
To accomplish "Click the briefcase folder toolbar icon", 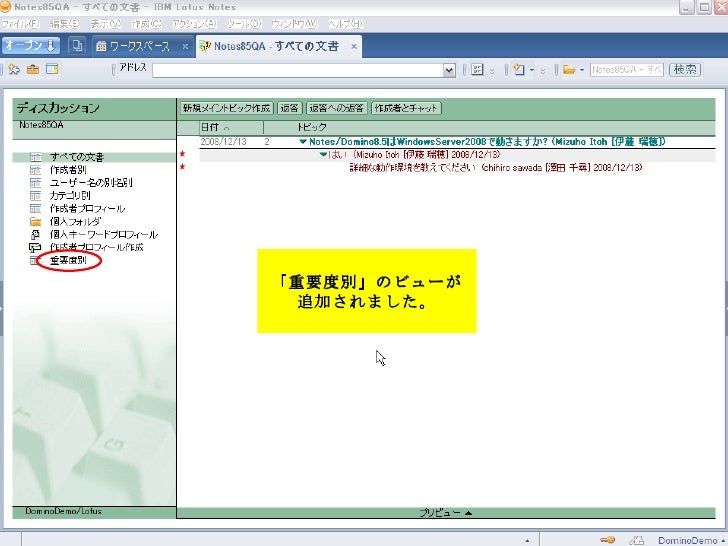I will click(33, 70).
